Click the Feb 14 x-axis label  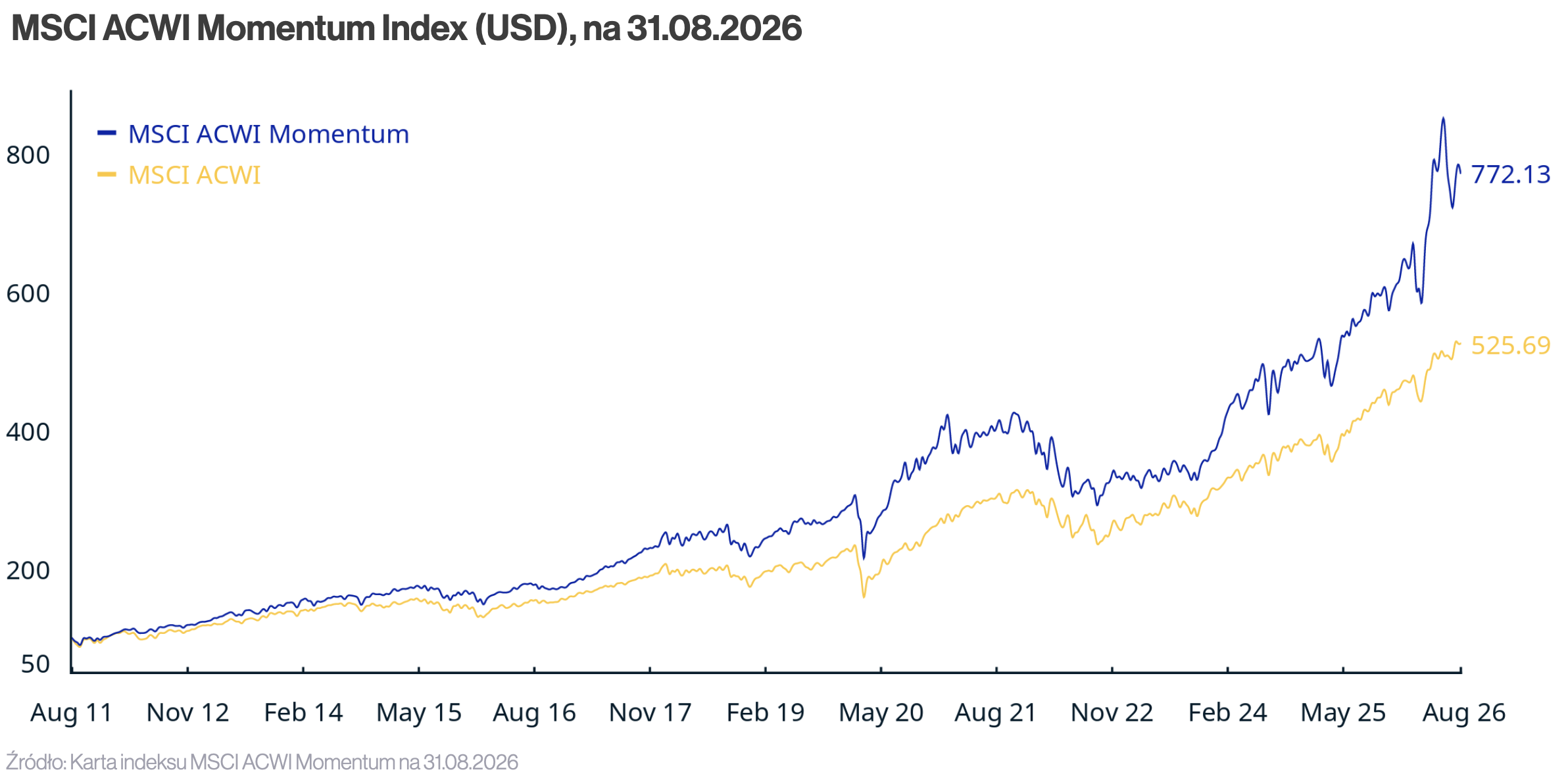coord(303,713)
